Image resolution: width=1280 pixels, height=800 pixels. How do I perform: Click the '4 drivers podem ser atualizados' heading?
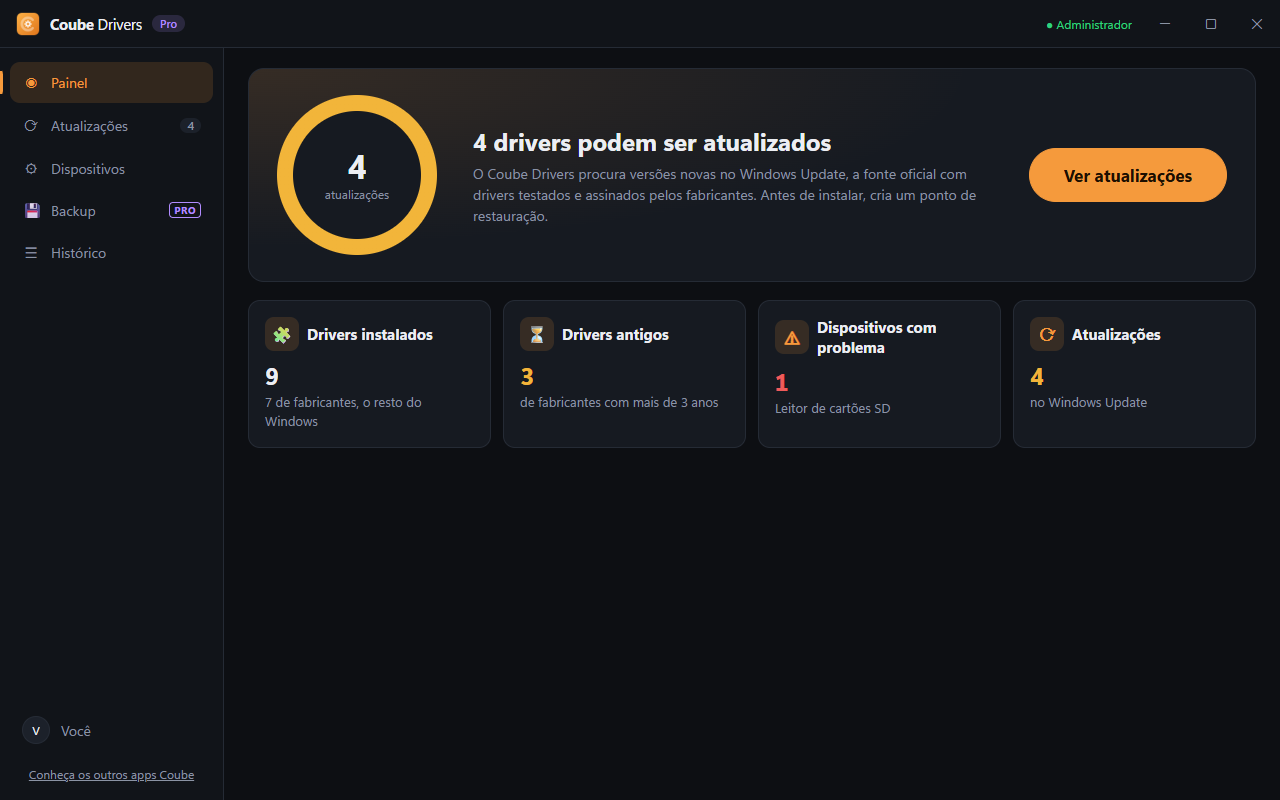652,143
